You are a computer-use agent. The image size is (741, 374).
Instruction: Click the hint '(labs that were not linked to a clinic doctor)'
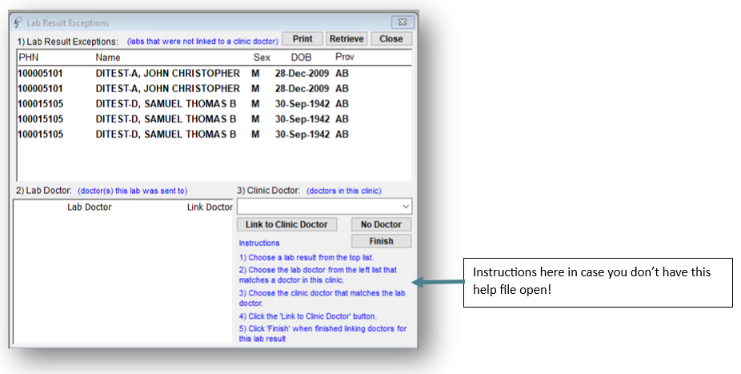coord(203,42)
